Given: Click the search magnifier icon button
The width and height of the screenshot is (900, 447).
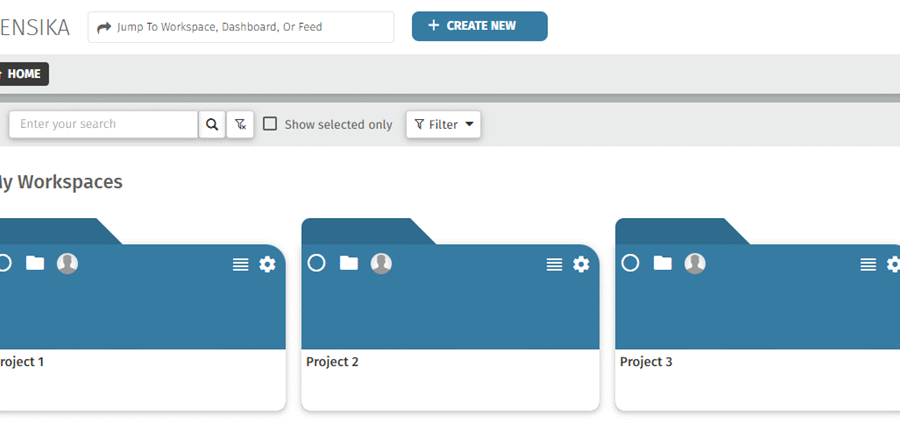Looking at the screenshot, I should click(212, 125).
